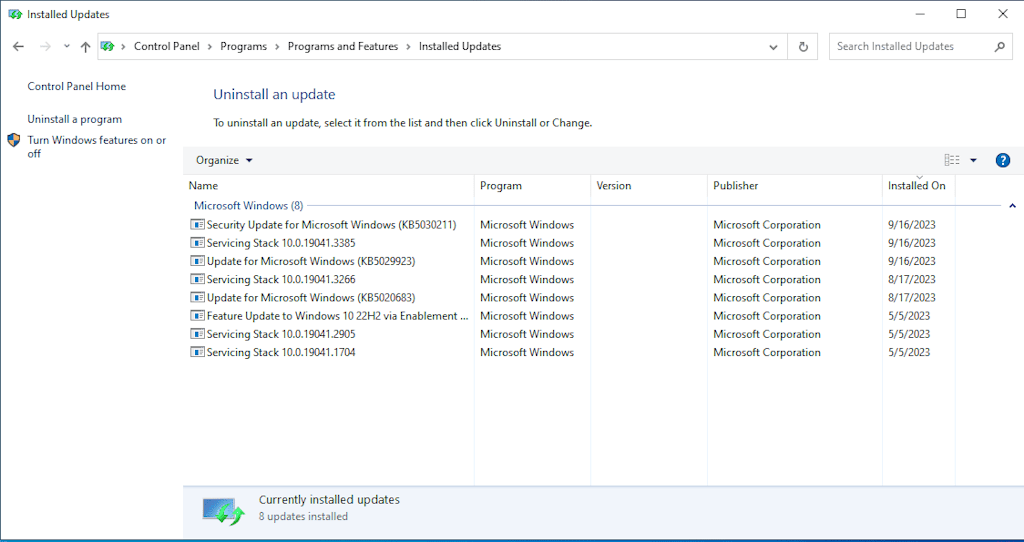Click the Refresh button in address bar
Viewport: 1024px width, 542px height.
(803, 46)
